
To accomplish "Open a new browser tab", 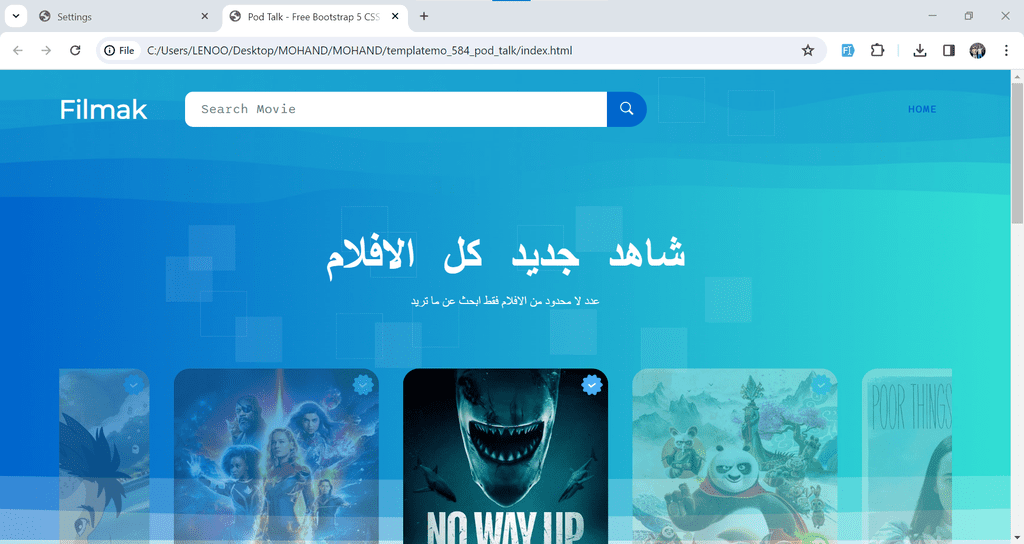I will [x=424, y=16].
